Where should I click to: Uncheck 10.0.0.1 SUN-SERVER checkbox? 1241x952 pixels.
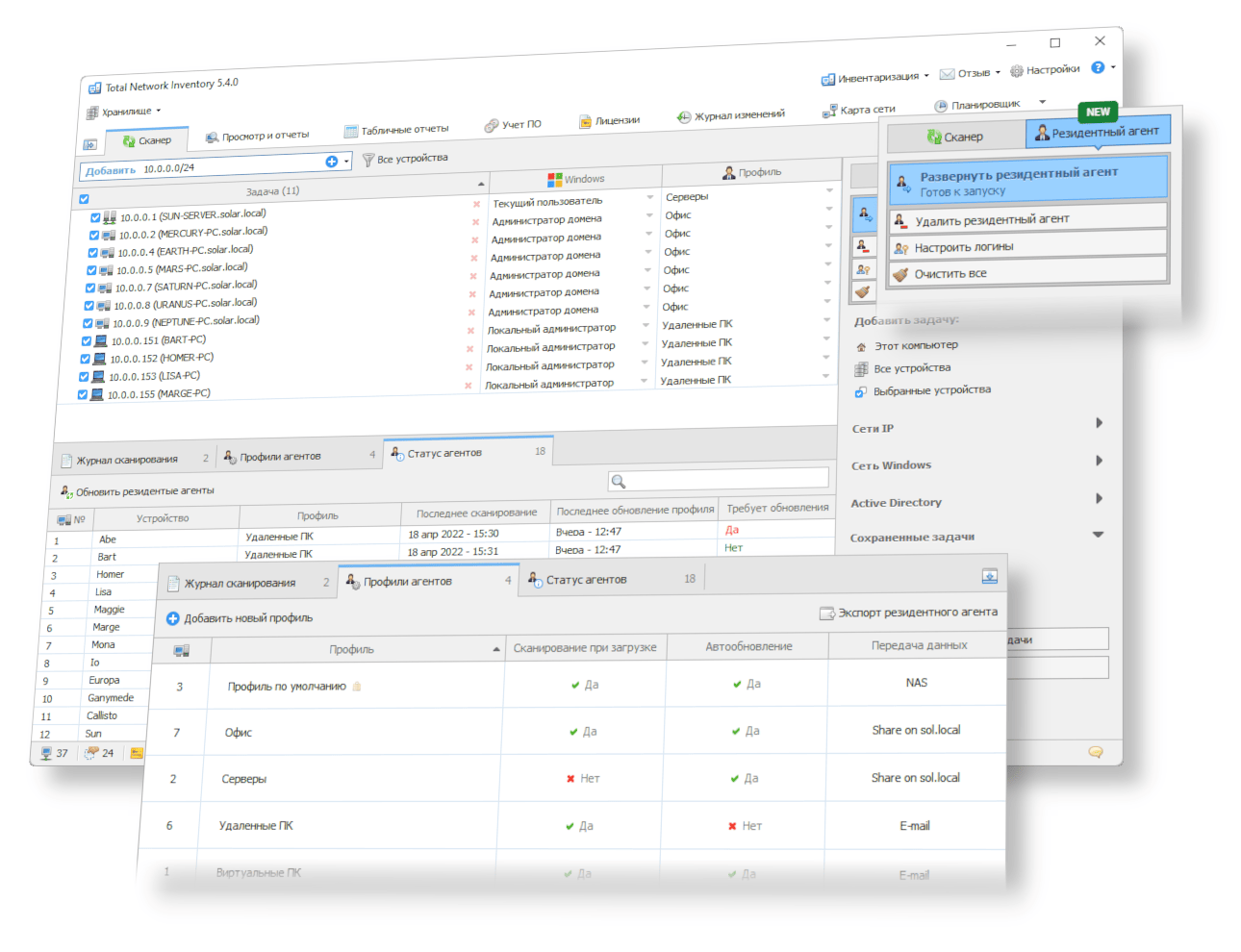[x=95, y=217]
